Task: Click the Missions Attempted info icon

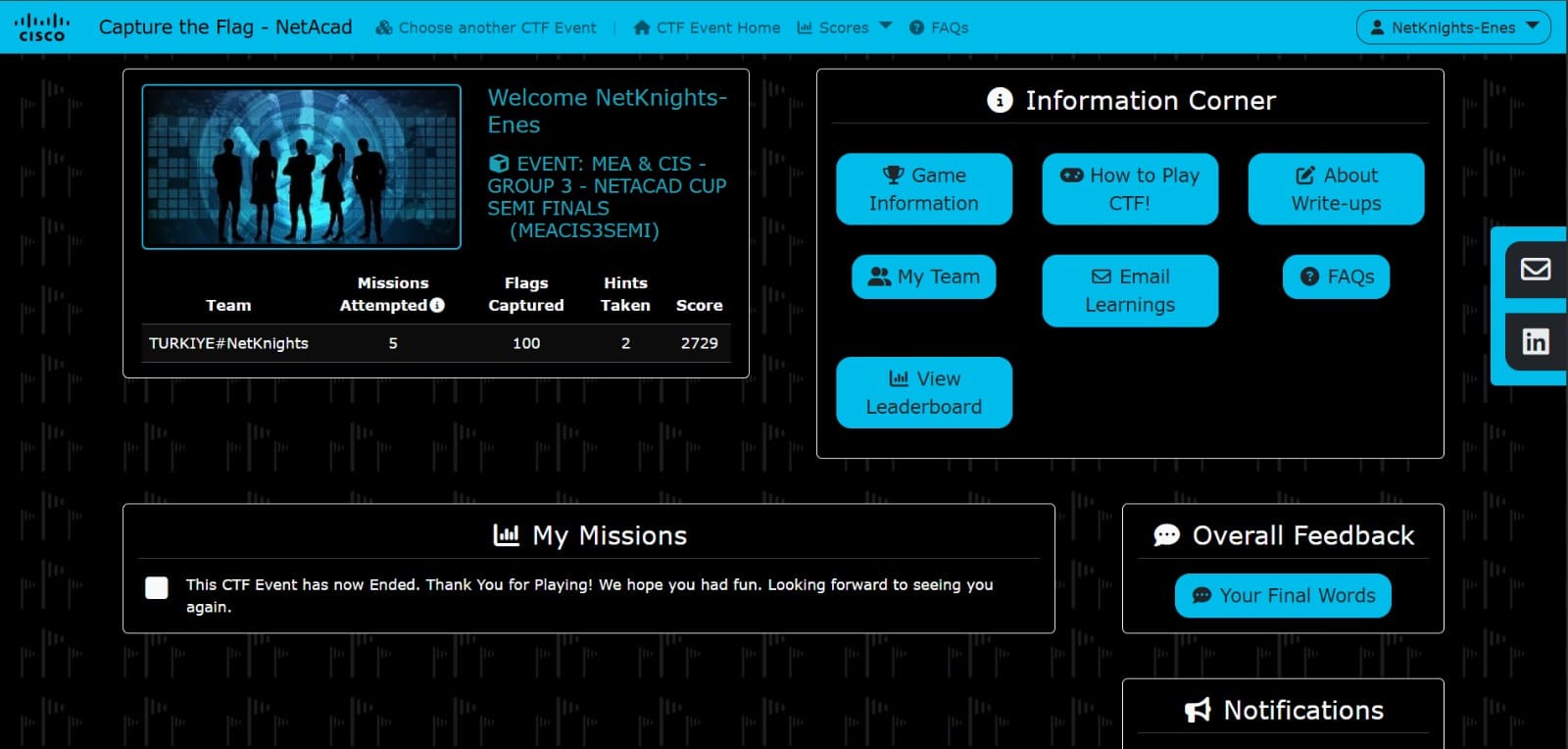Action: (x=437, y=305)
